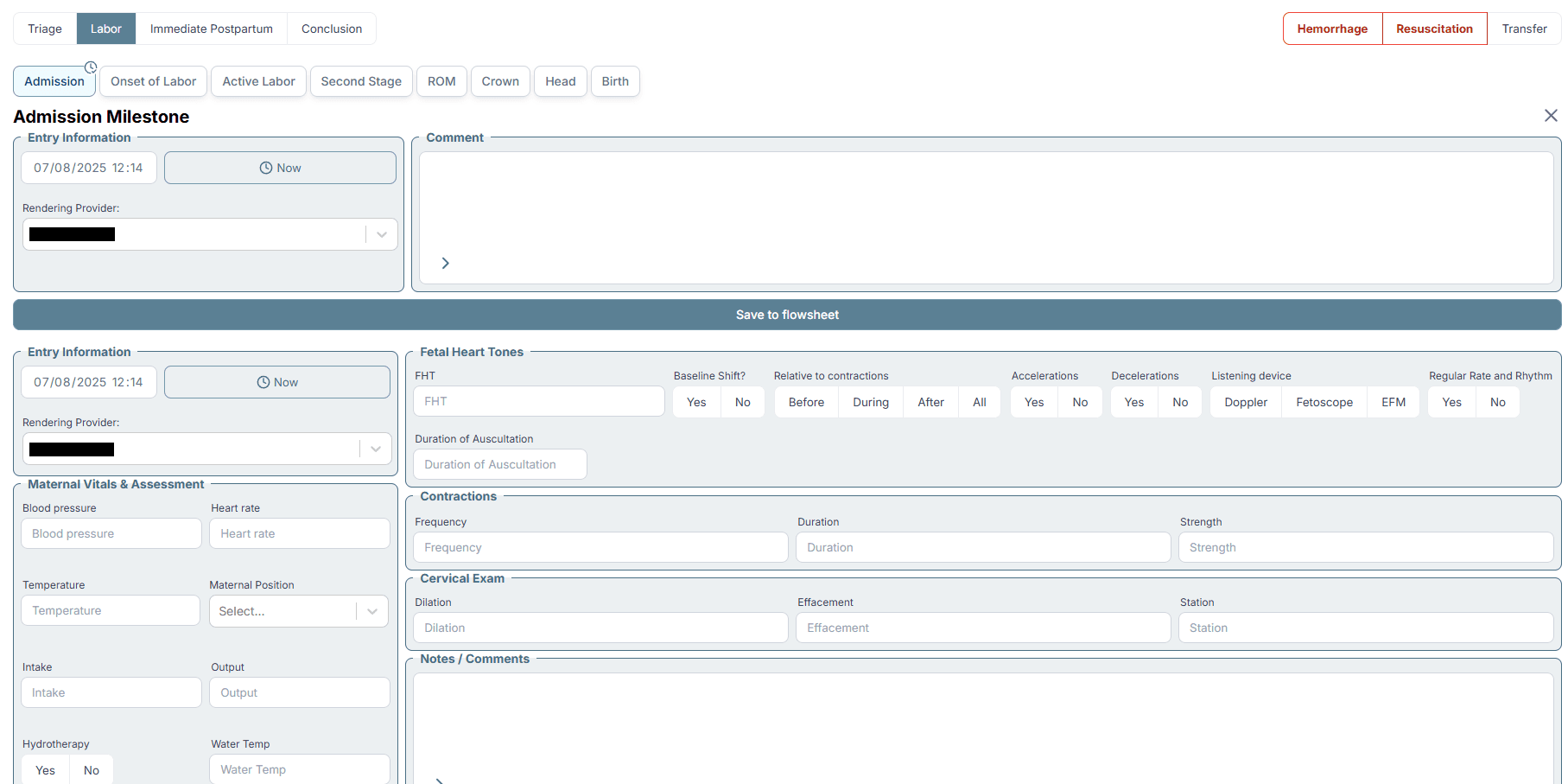Viewport: 1568px width, 784px height.
Task: Click the small clock badge on the Admission tab
Action: click(x=91, y=66)
